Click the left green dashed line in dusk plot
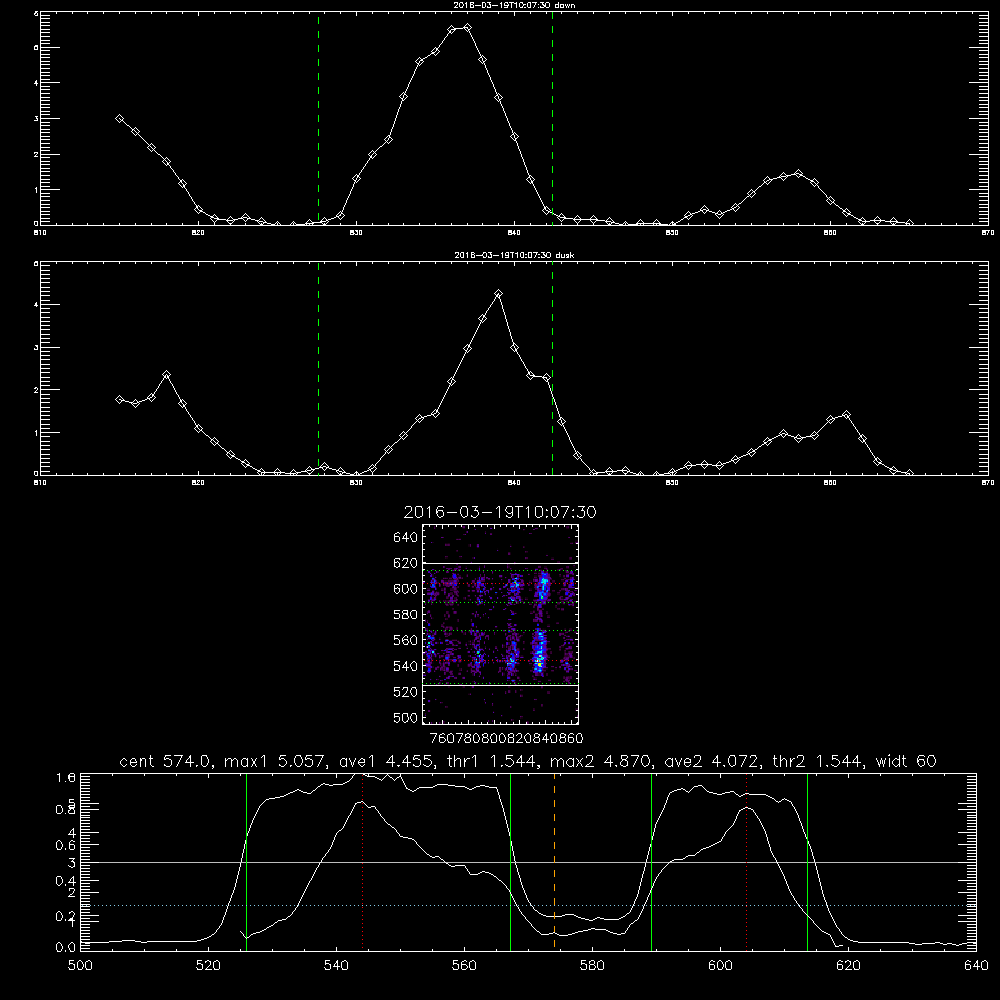This screenshot has height=1000, width=1000. [318, 368]
